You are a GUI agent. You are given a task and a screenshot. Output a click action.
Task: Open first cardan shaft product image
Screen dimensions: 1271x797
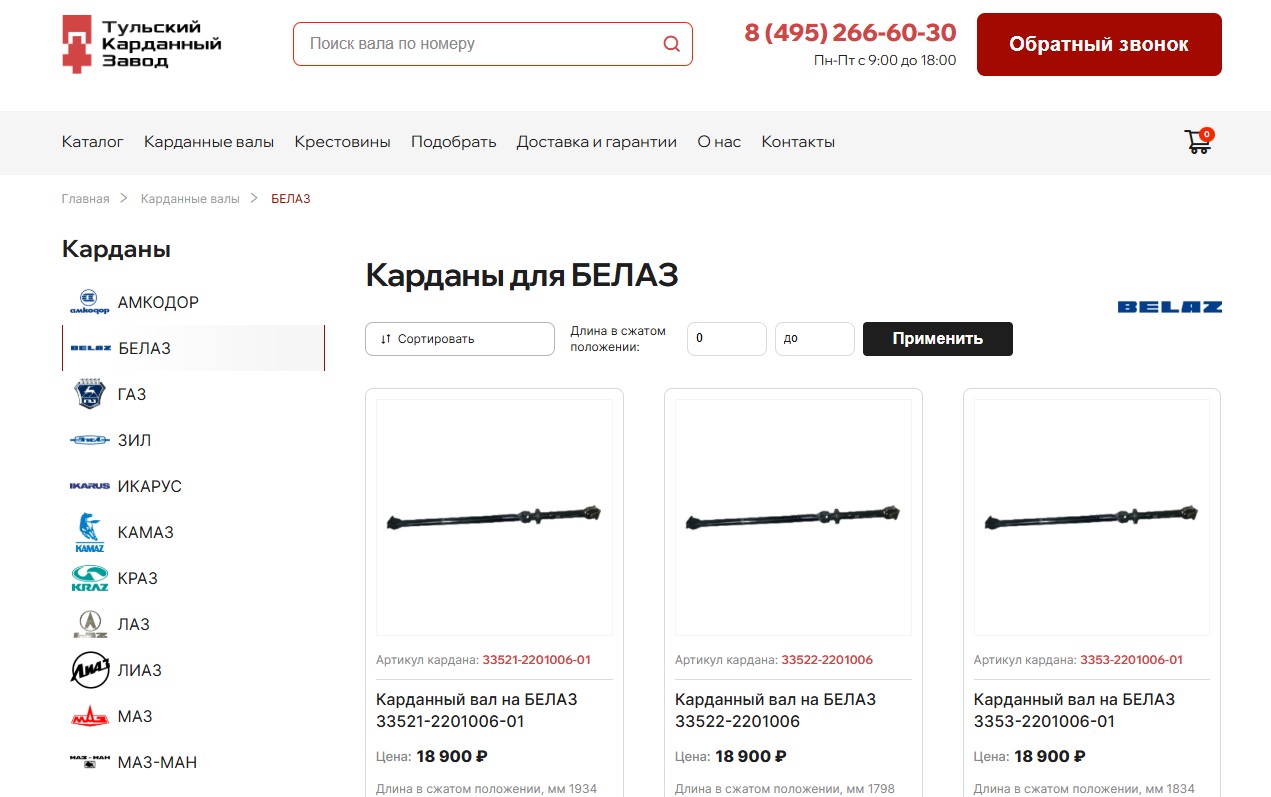click(x=495, y=517)
